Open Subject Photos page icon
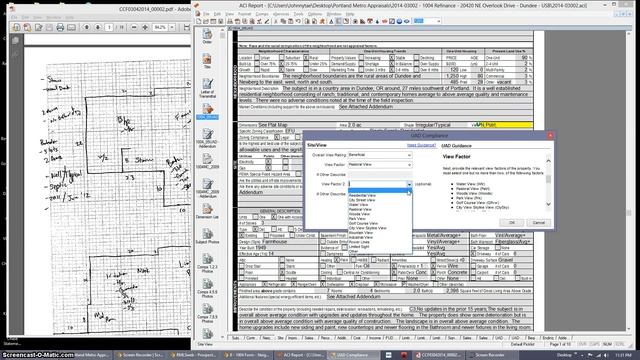 point(207,236)
